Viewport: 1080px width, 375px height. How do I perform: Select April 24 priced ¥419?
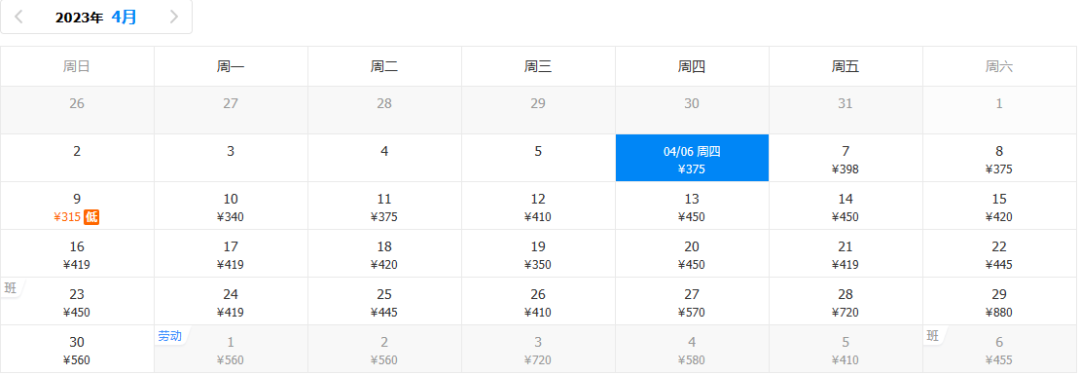[231, 301]
